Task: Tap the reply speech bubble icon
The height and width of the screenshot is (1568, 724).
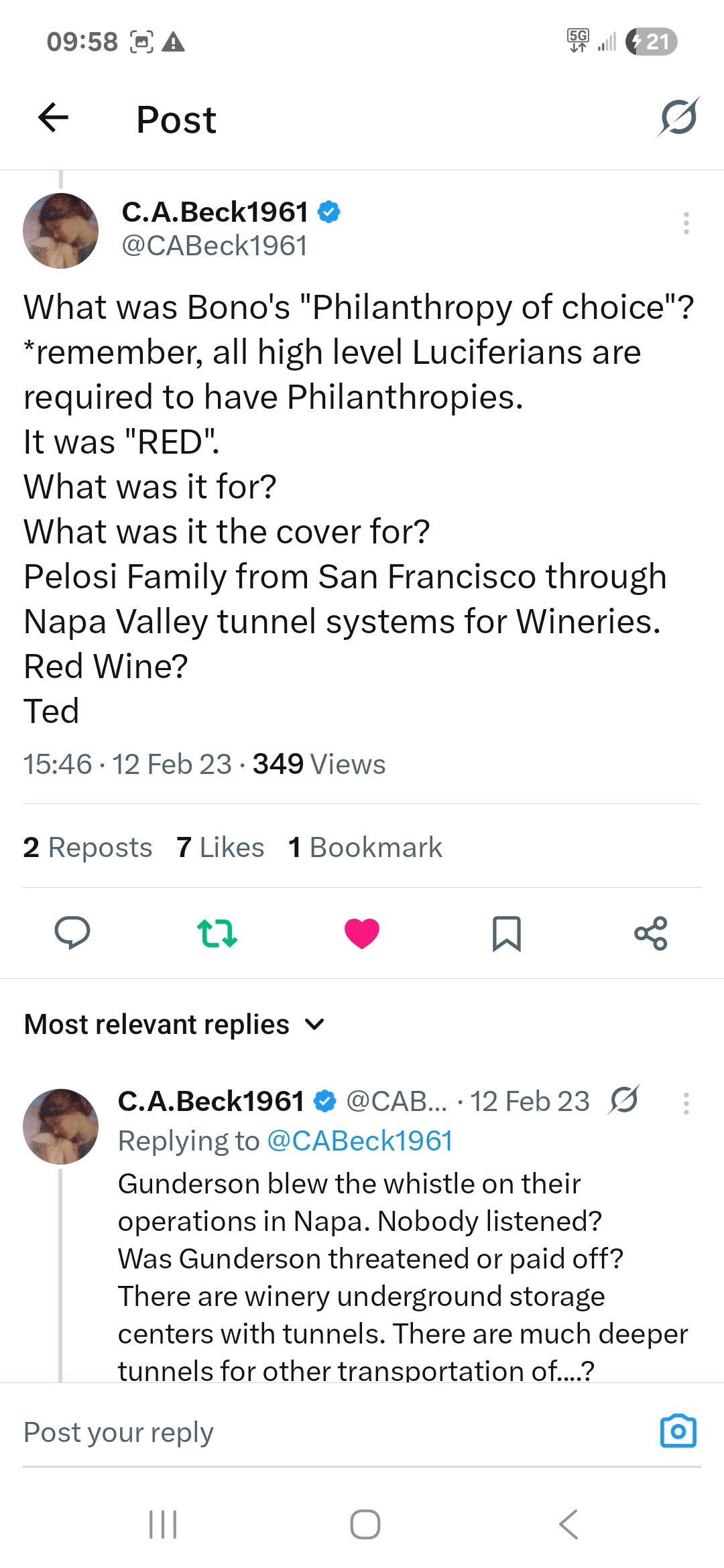Action: (72, 933)
